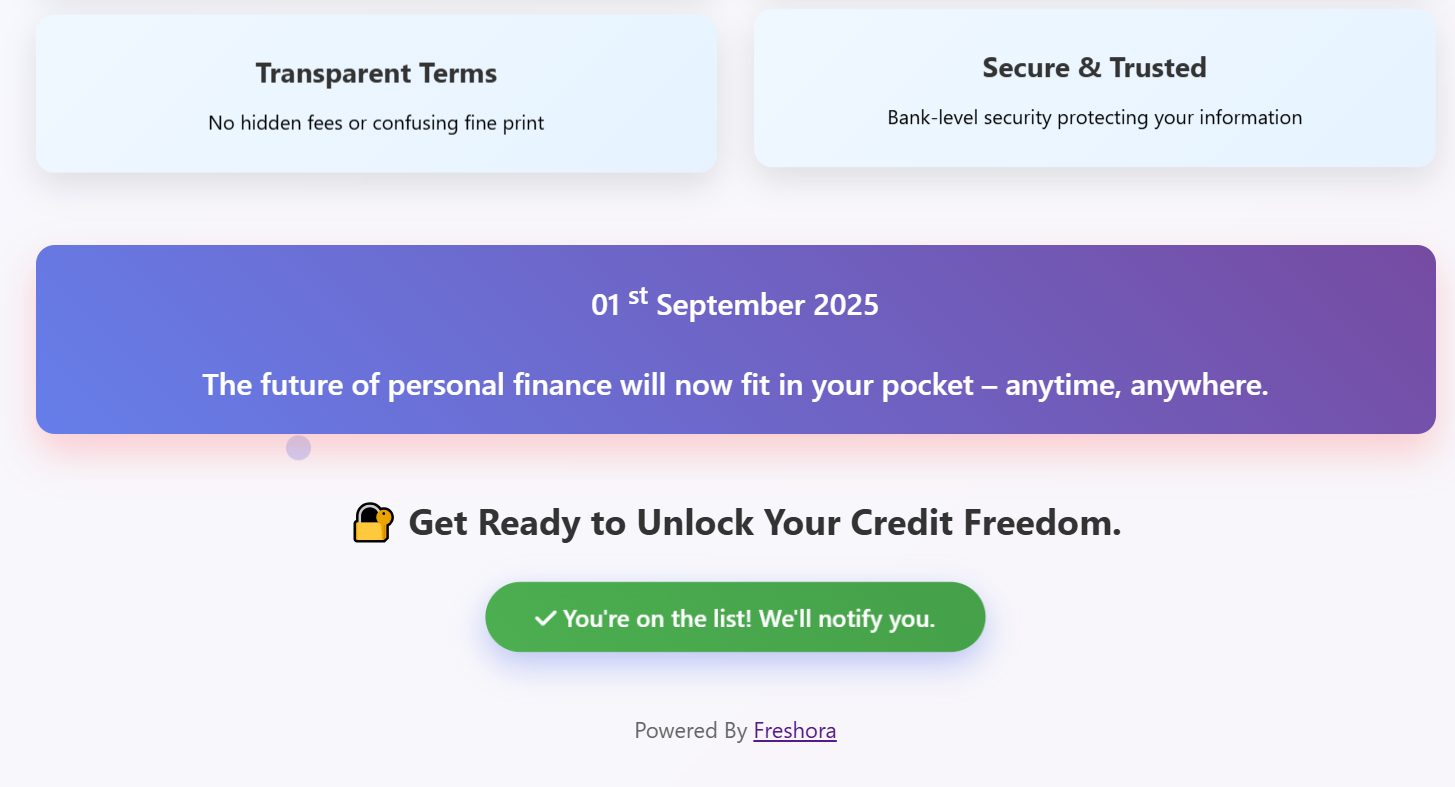Click the "Powered By" footer text
The image size is (1455, 787).
click(690, 731)
